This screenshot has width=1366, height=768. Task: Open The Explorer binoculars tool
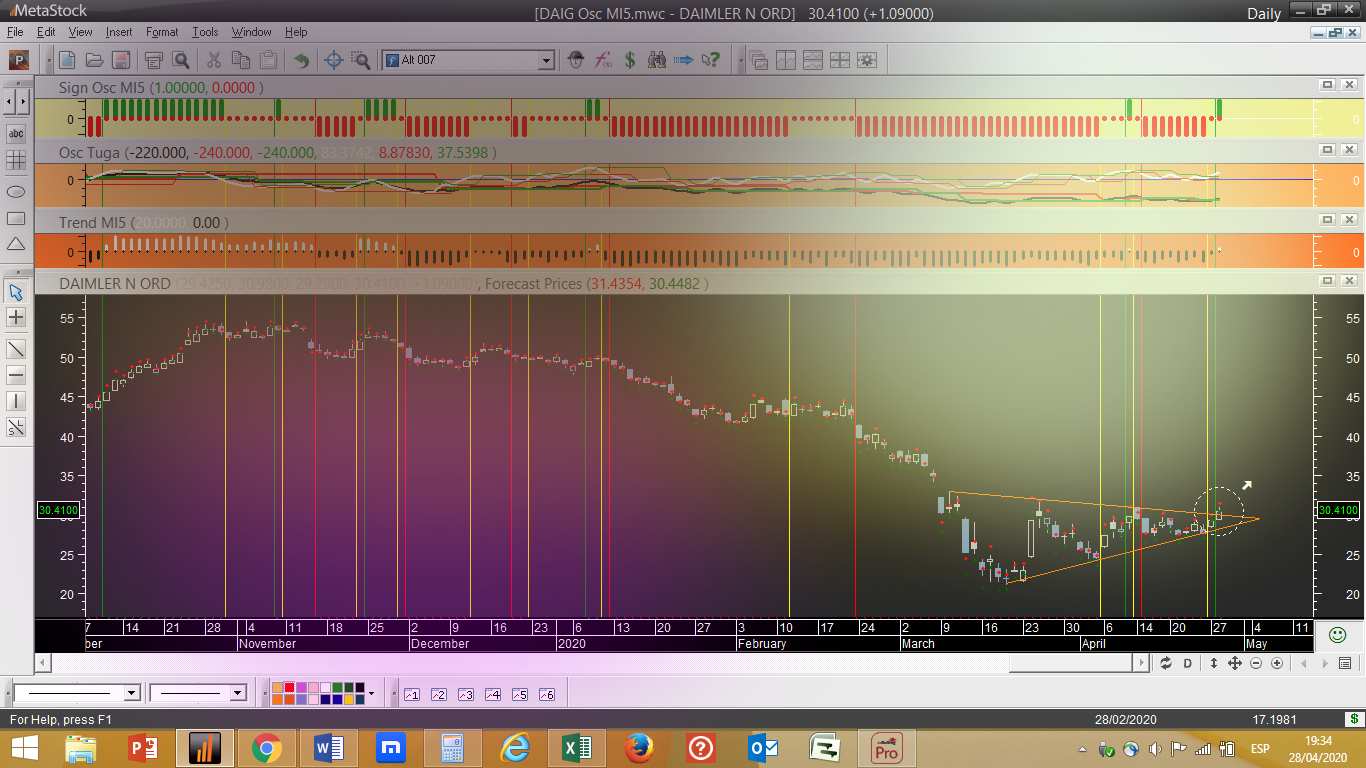coord(656,60)
